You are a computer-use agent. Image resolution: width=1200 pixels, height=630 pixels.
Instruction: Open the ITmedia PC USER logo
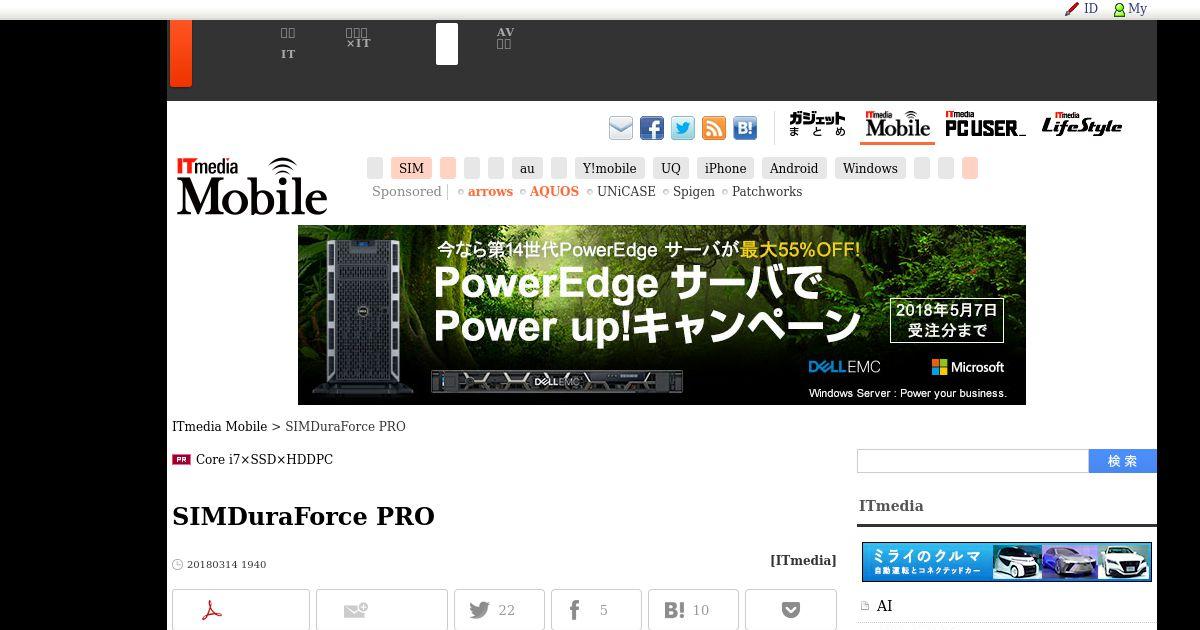[985, 125]
